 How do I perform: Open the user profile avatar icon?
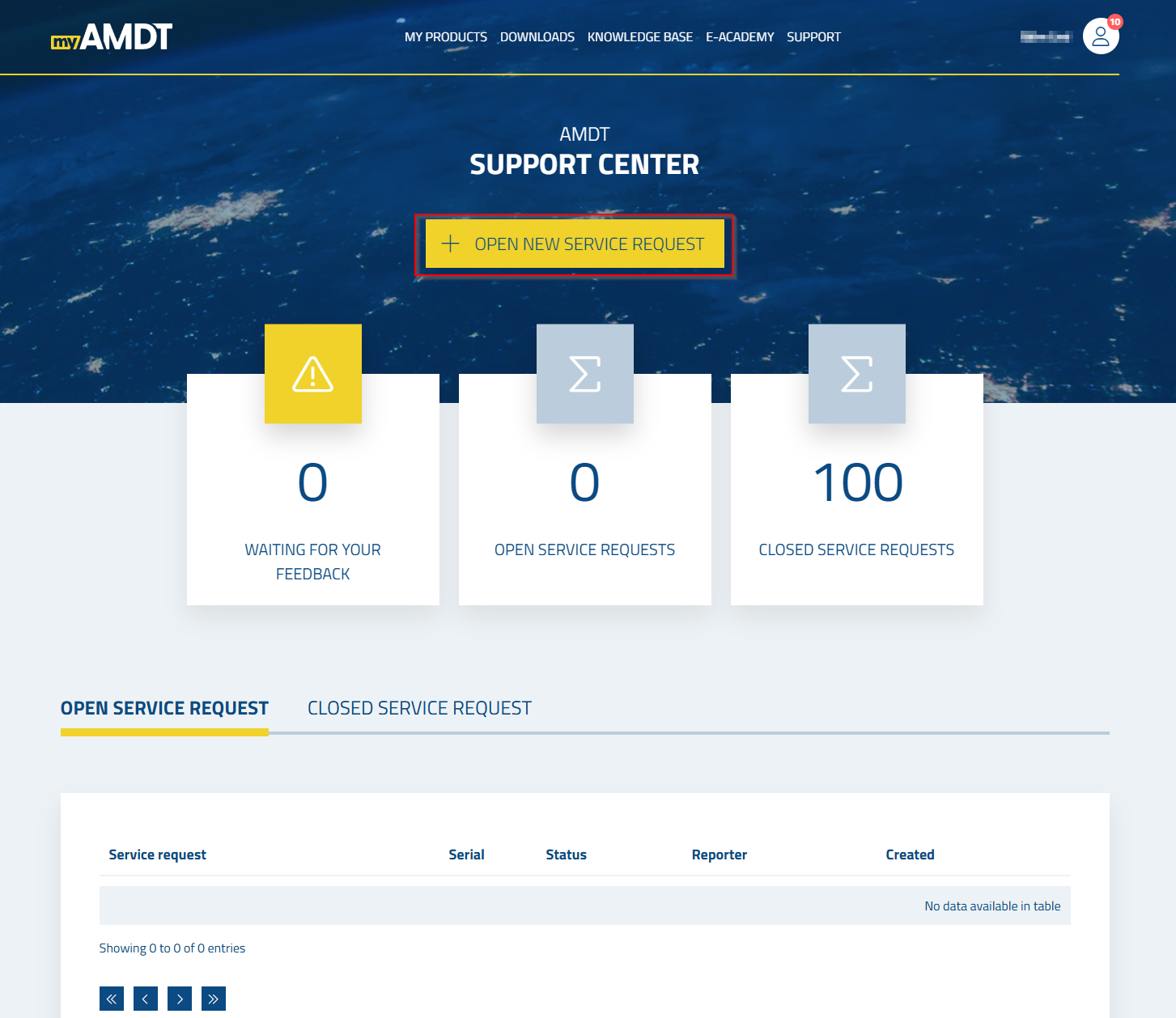click(1100, 36)
